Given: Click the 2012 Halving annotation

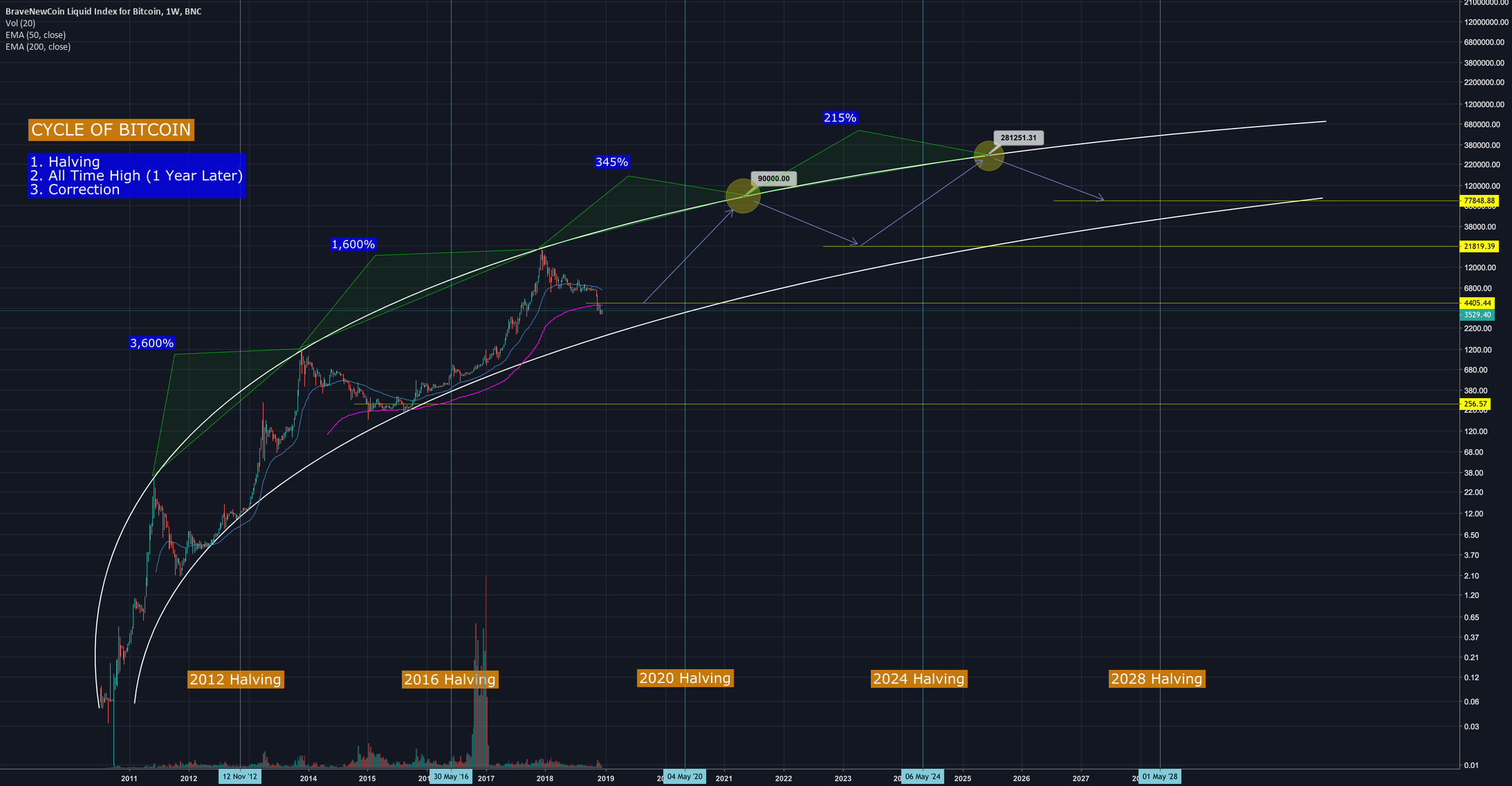Looking at the screenshot, I should 235,680.
